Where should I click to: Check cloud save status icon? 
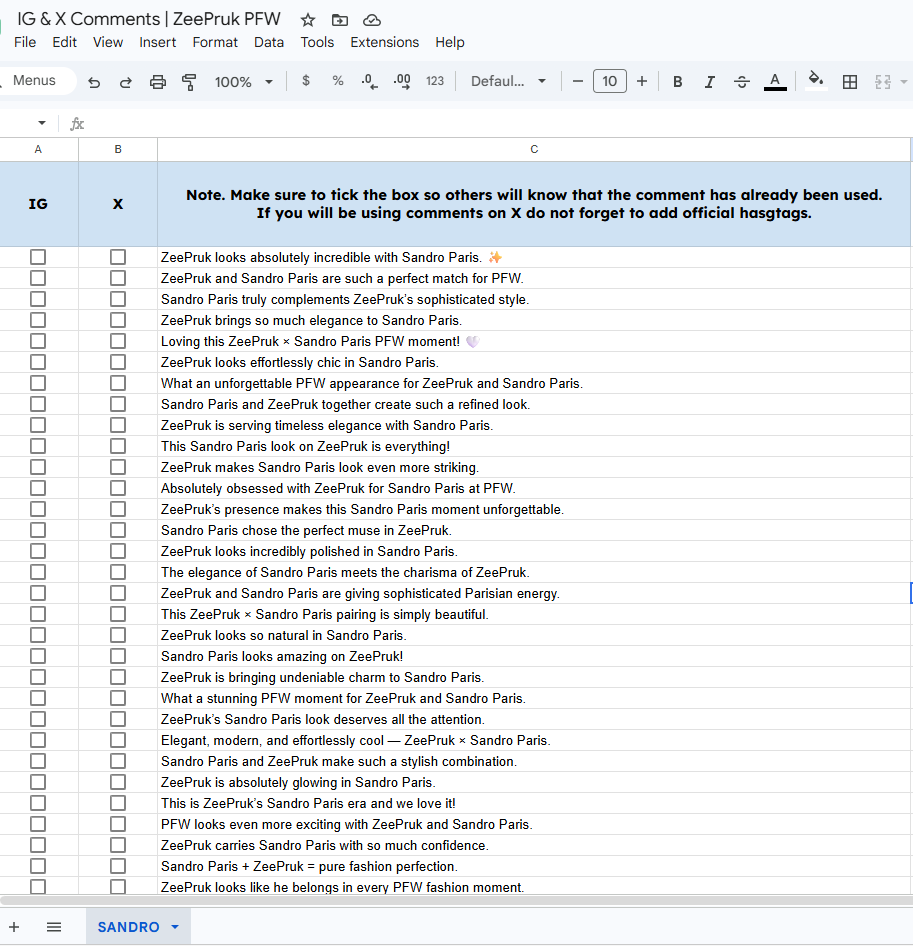(372, 20)
